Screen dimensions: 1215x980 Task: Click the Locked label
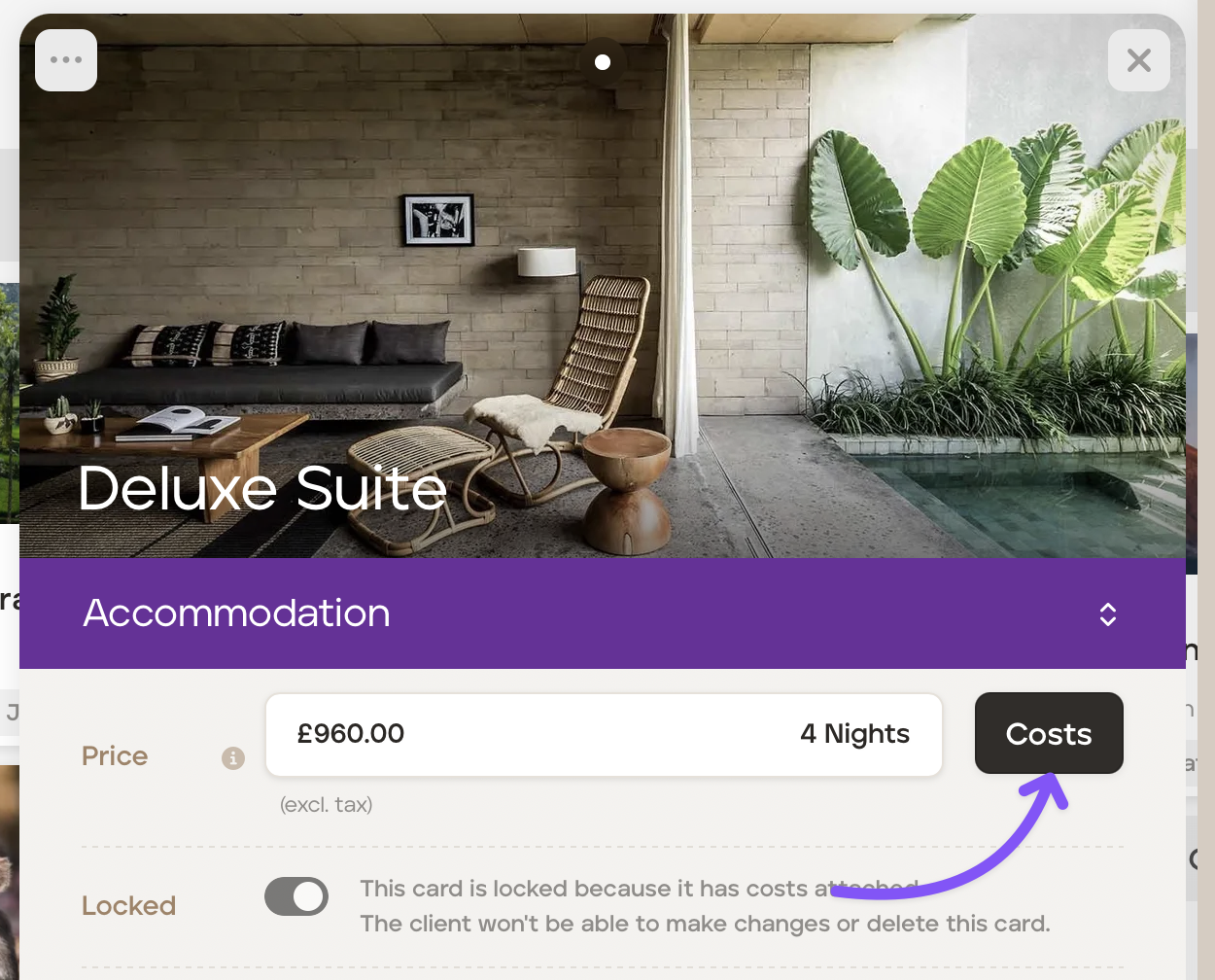(x=128, y=906)
